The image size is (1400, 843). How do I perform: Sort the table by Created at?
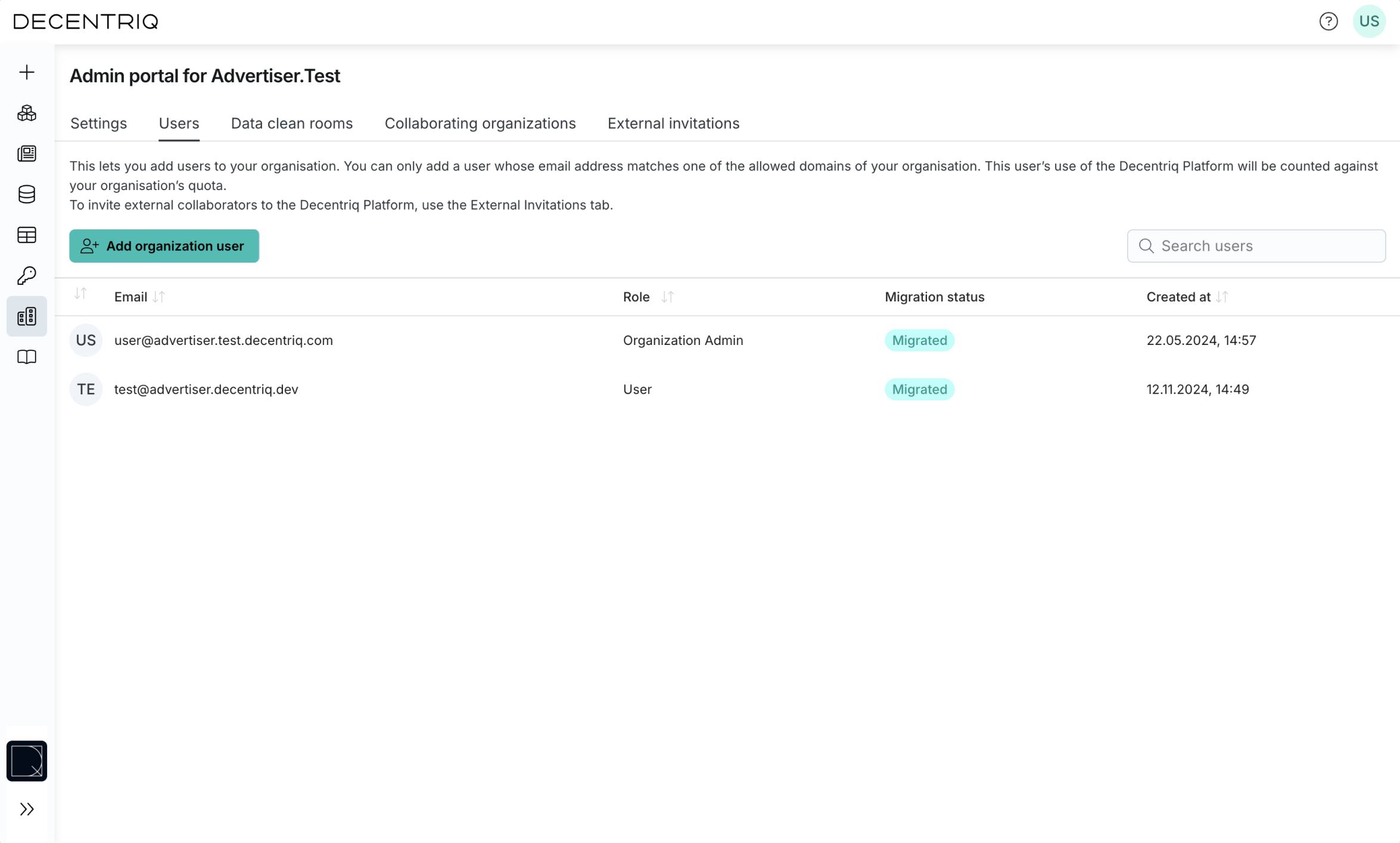coord(1222,297)
